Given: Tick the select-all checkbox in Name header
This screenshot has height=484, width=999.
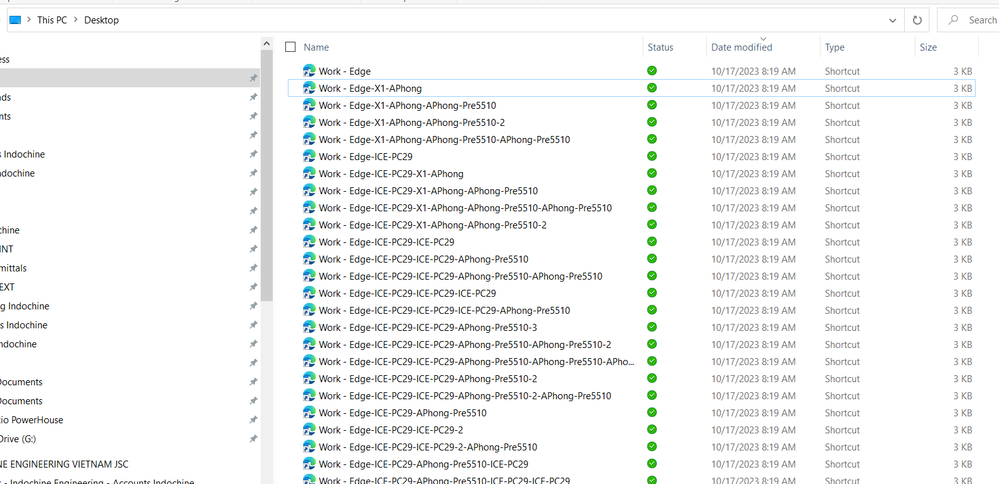Looking at the screenshot, I should click(291, 47).
